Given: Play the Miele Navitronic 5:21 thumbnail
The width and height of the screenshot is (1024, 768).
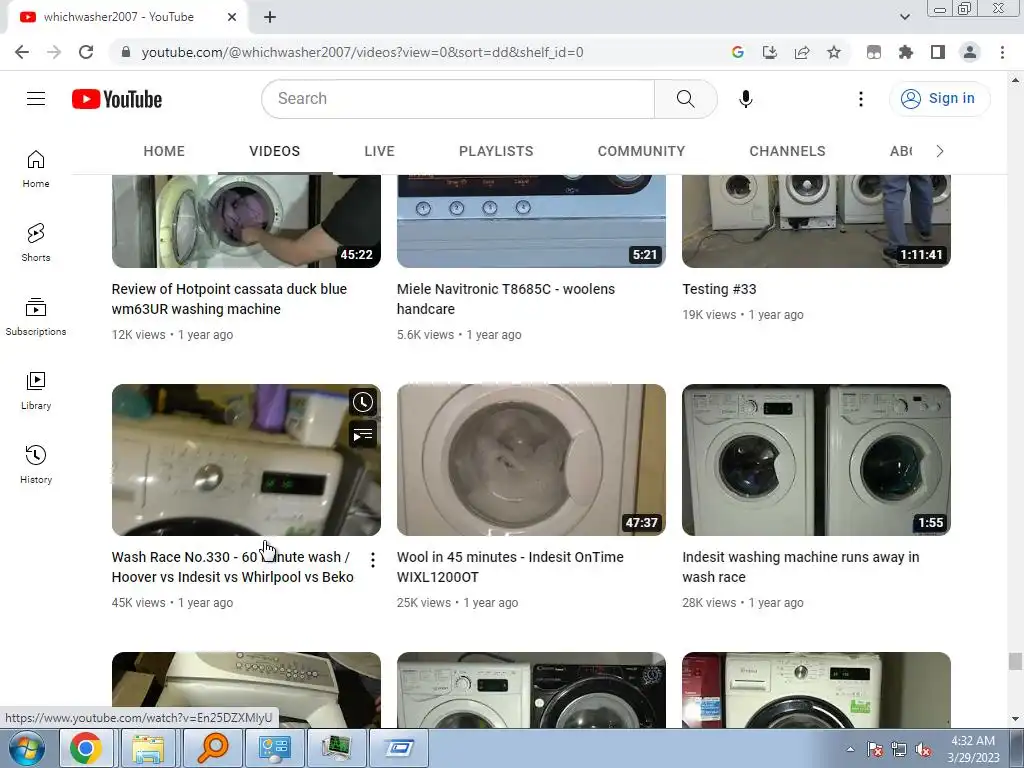Looking at the screenshot, I should [x=531, y=221].
